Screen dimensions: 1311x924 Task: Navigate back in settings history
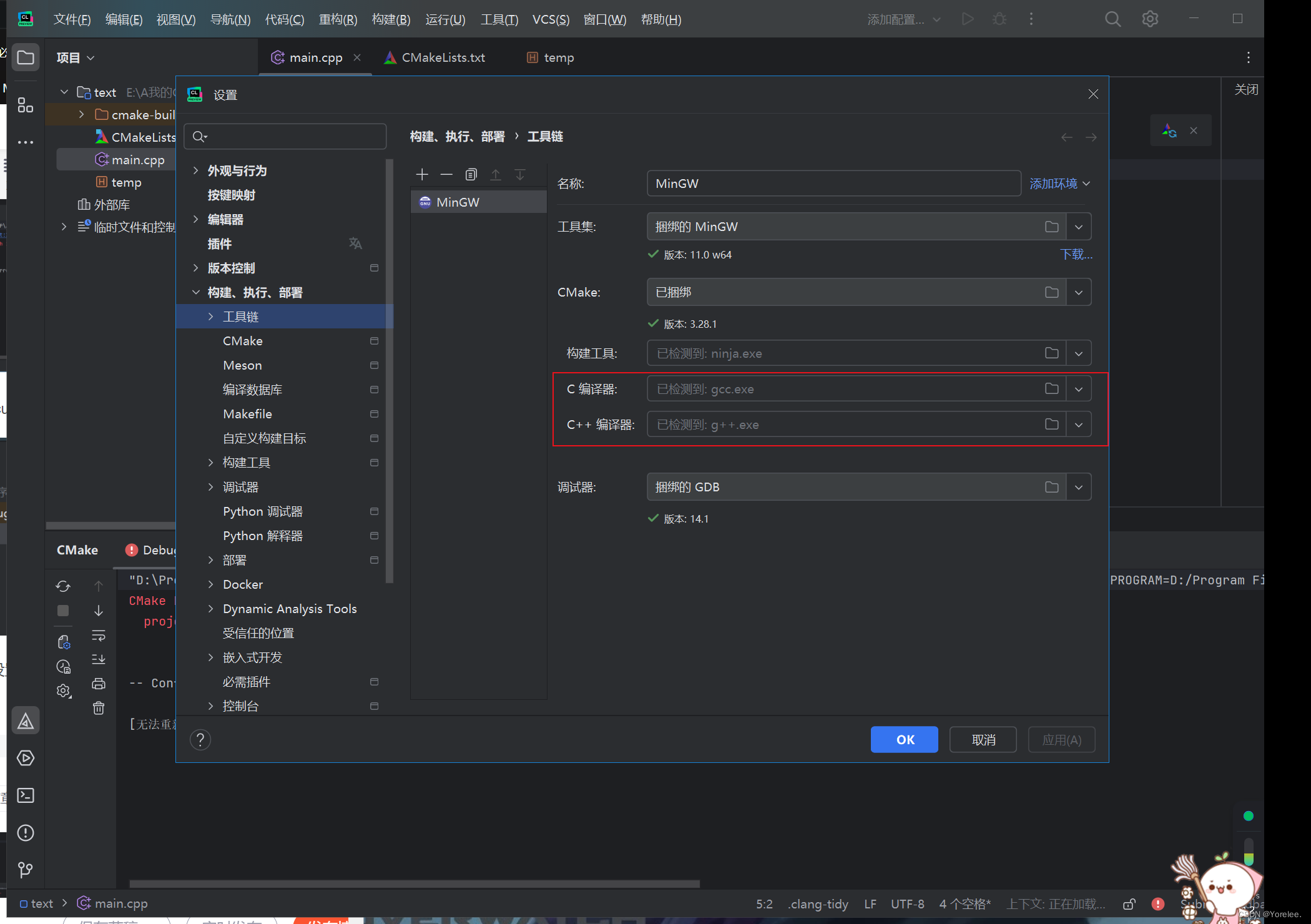[1067, 137]
